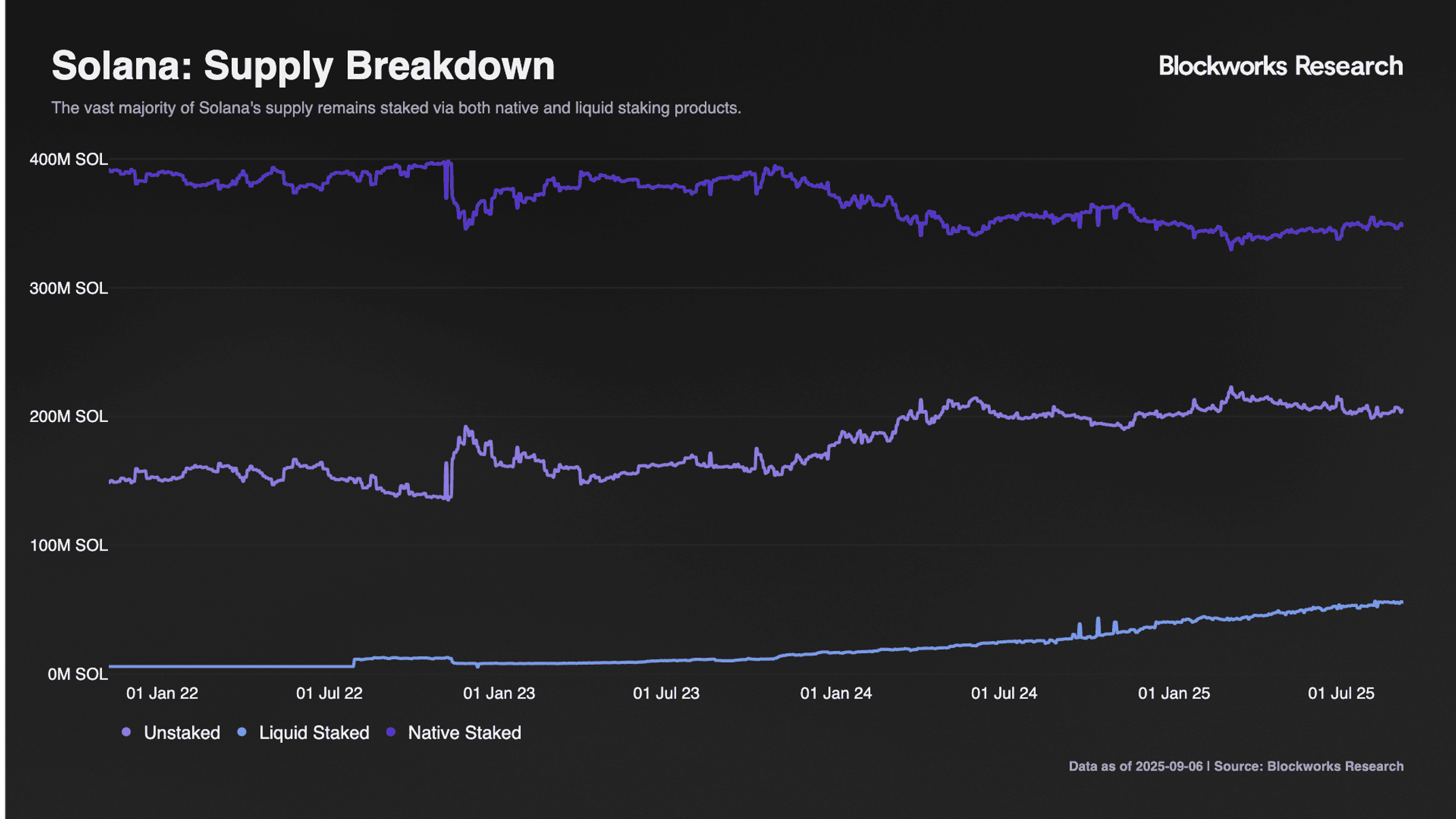Toggle the Unstaked series label

[x=182, y=733]
